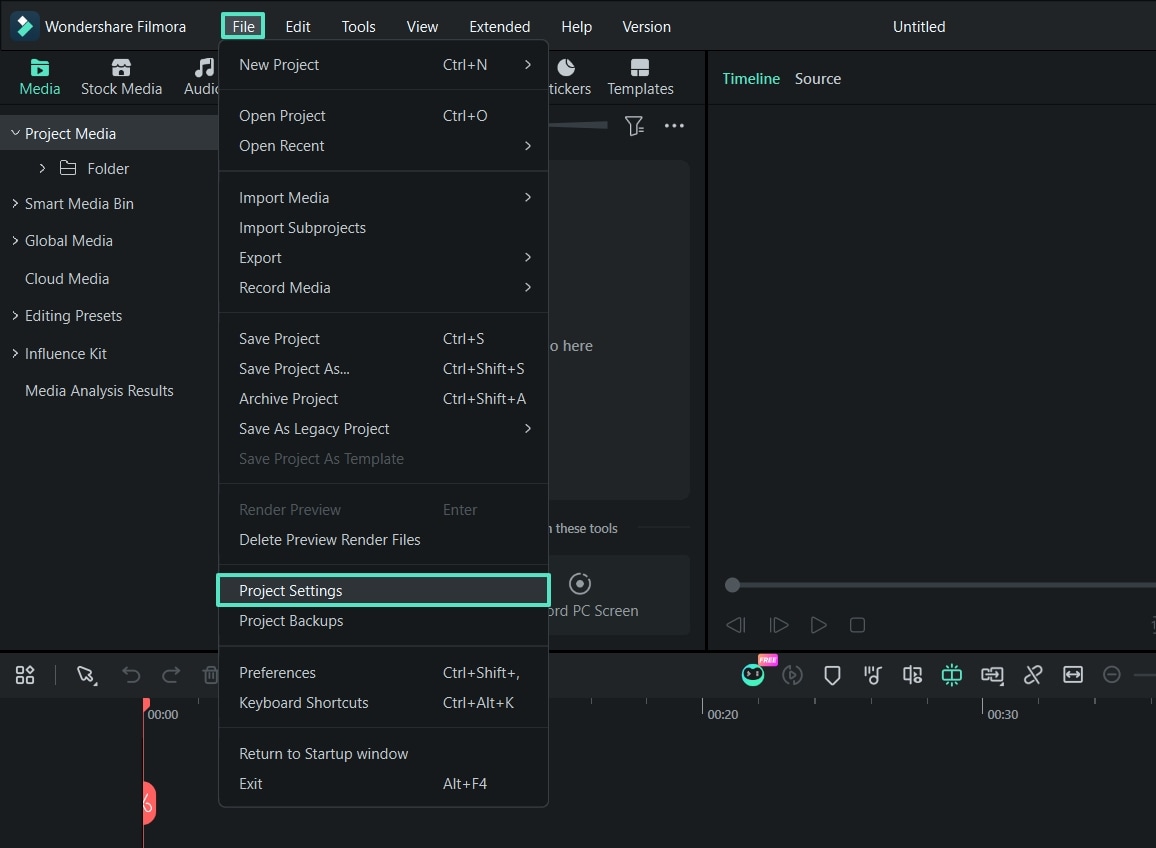Viewport: 1156px width, 848px height.
Task: Open the AI assistant with FREE badge
Action: pos(753,673)
